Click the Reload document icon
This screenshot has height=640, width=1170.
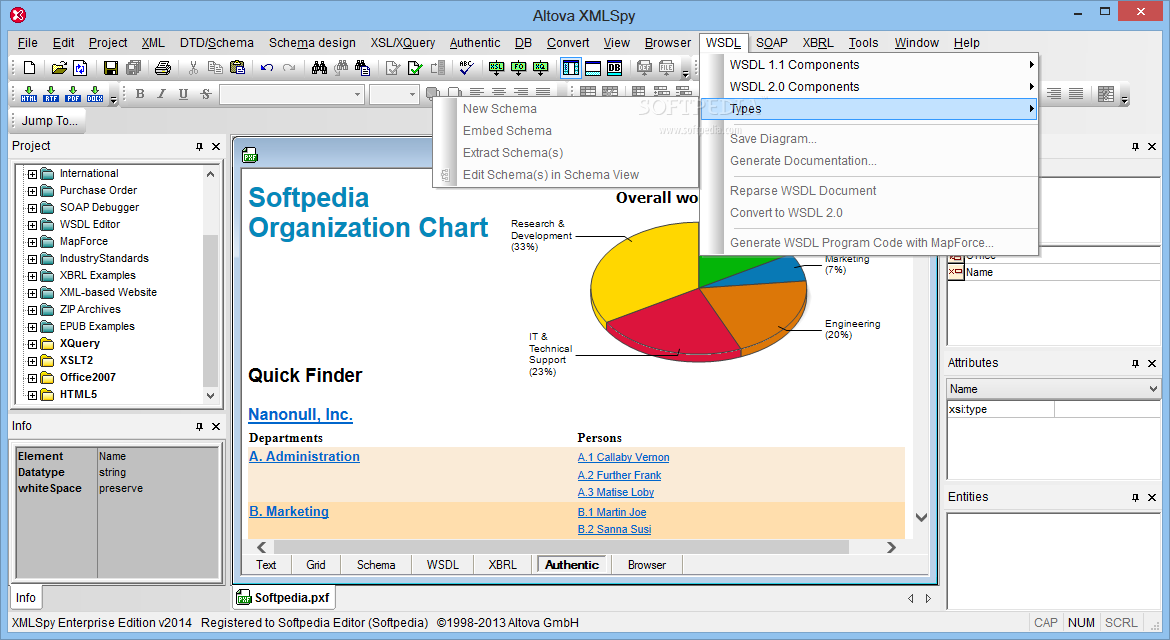point(80,68)
